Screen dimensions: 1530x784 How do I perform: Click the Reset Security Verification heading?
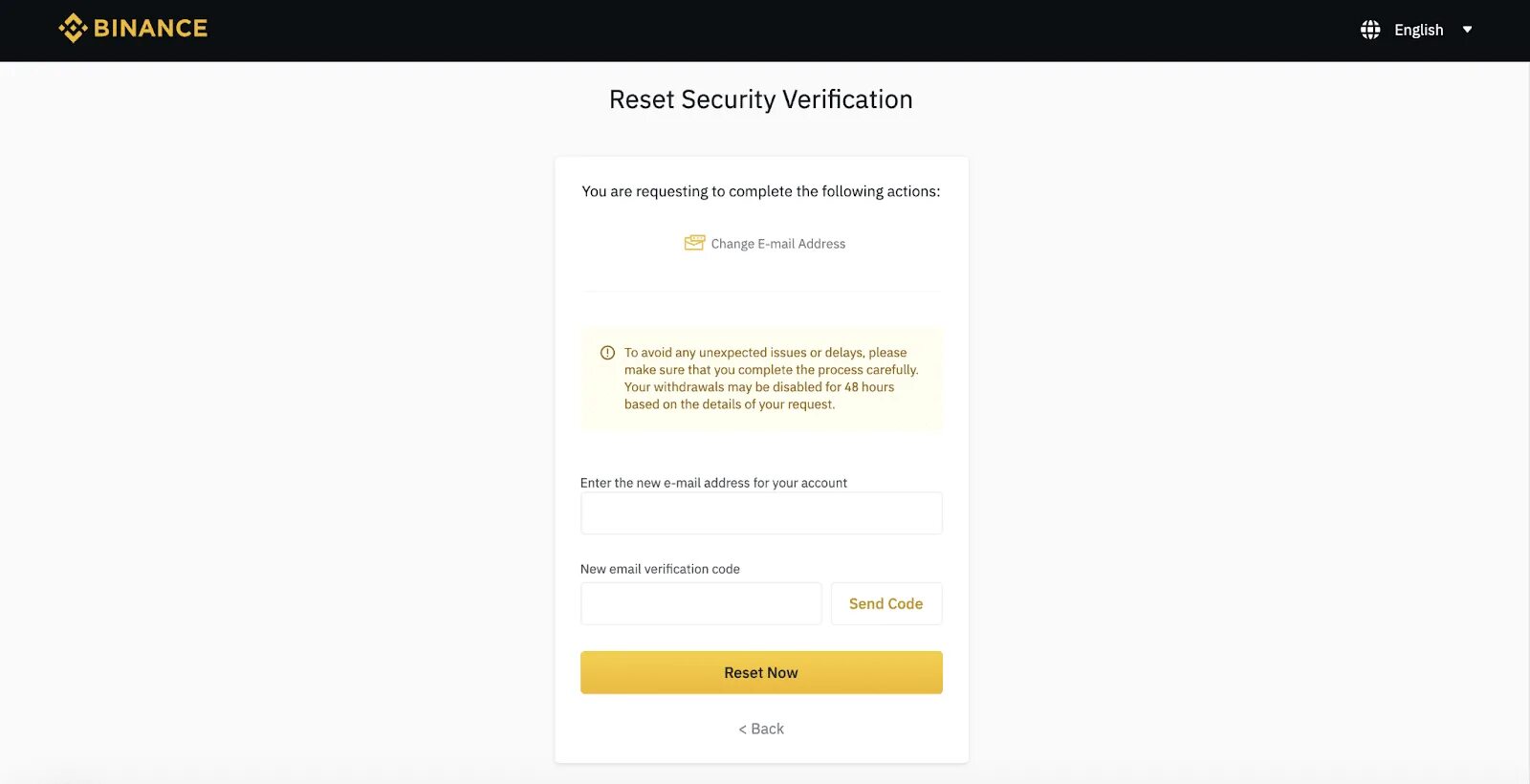[760, 99]
